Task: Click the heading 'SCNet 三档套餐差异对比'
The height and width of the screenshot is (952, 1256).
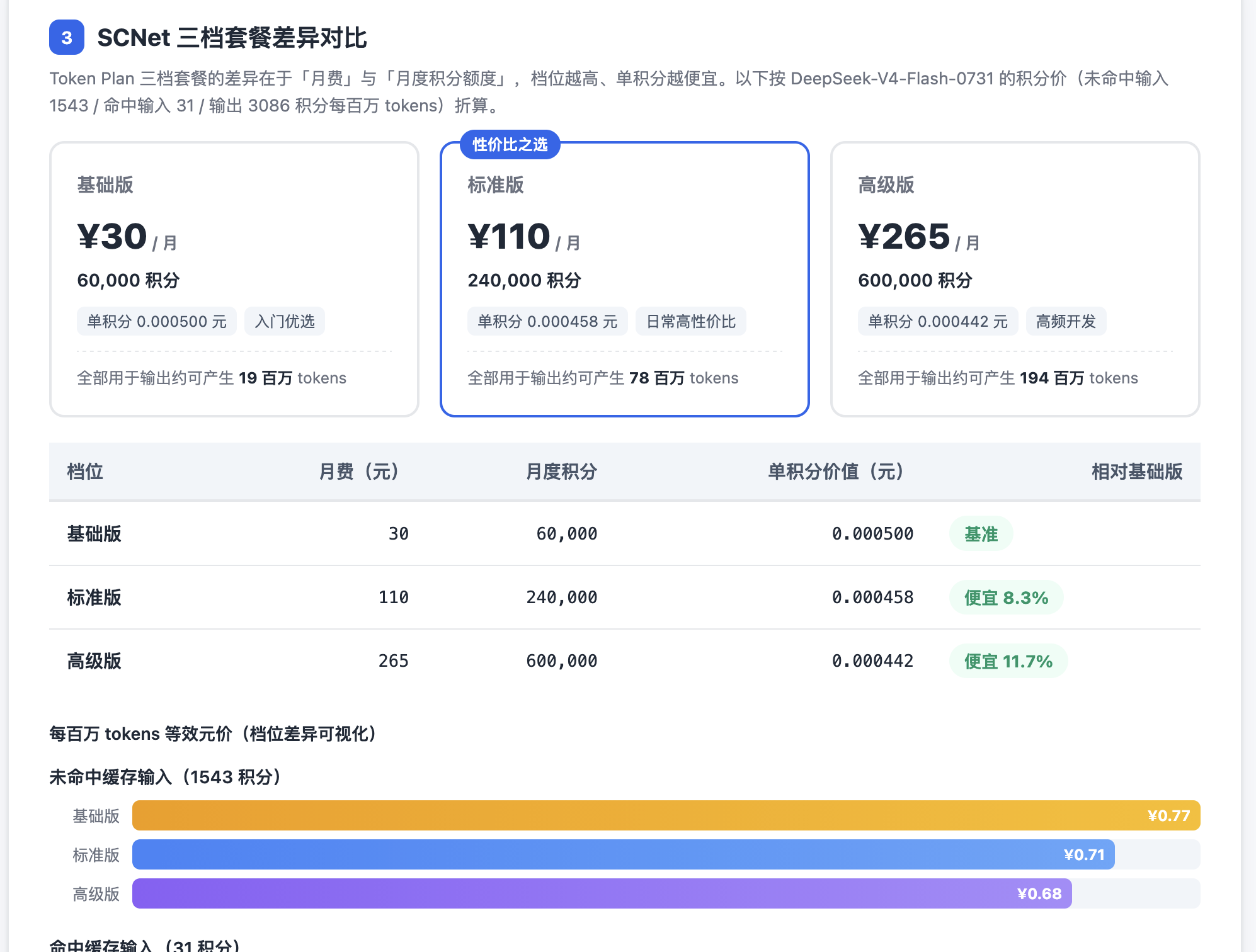Action: (x=232, y=38)
